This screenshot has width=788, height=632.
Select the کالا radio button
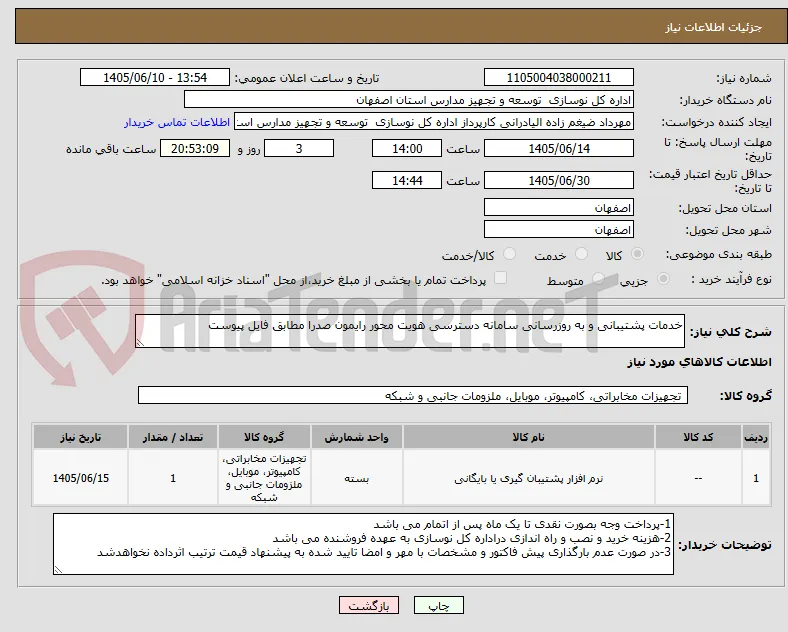pyautogui.click(x=637, y=254)
